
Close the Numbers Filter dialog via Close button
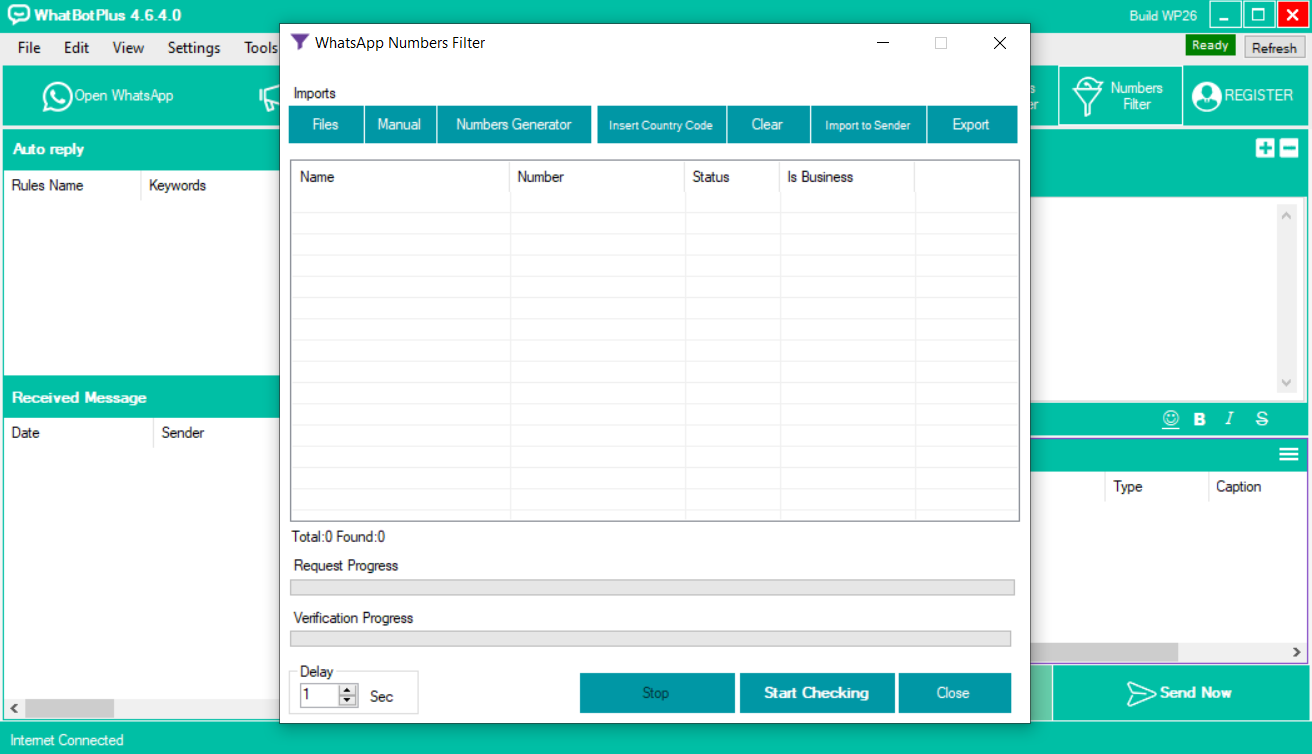pyautogui.click(x=954, y=693)
